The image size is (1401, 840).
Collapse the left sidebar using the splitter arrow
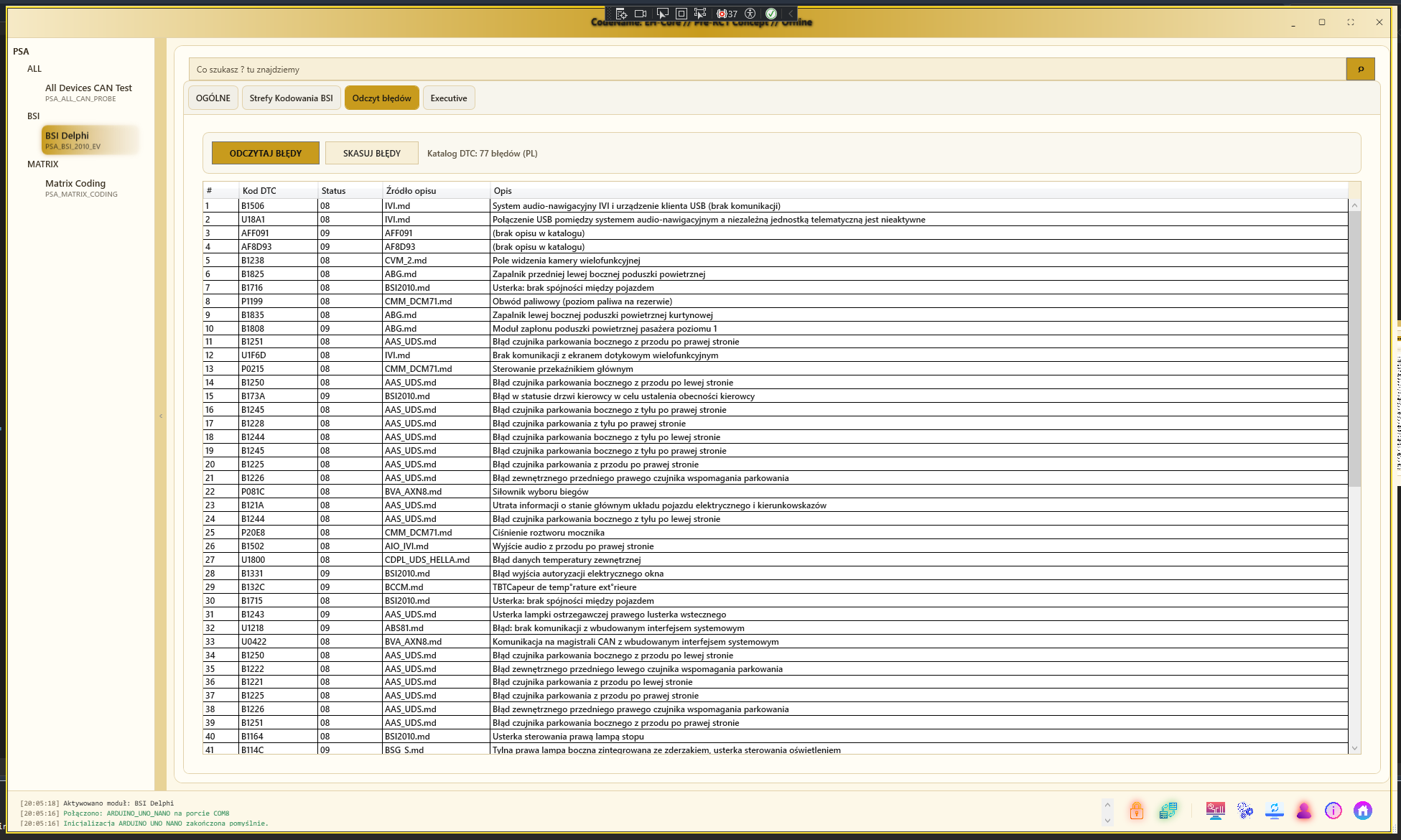[x=161, y=416]
